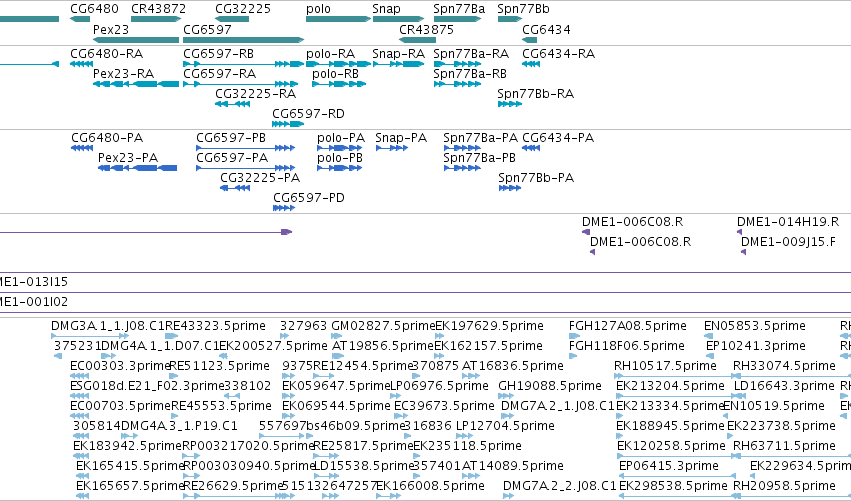Select the GM02827.5prime EST

(x=336, y=336)
